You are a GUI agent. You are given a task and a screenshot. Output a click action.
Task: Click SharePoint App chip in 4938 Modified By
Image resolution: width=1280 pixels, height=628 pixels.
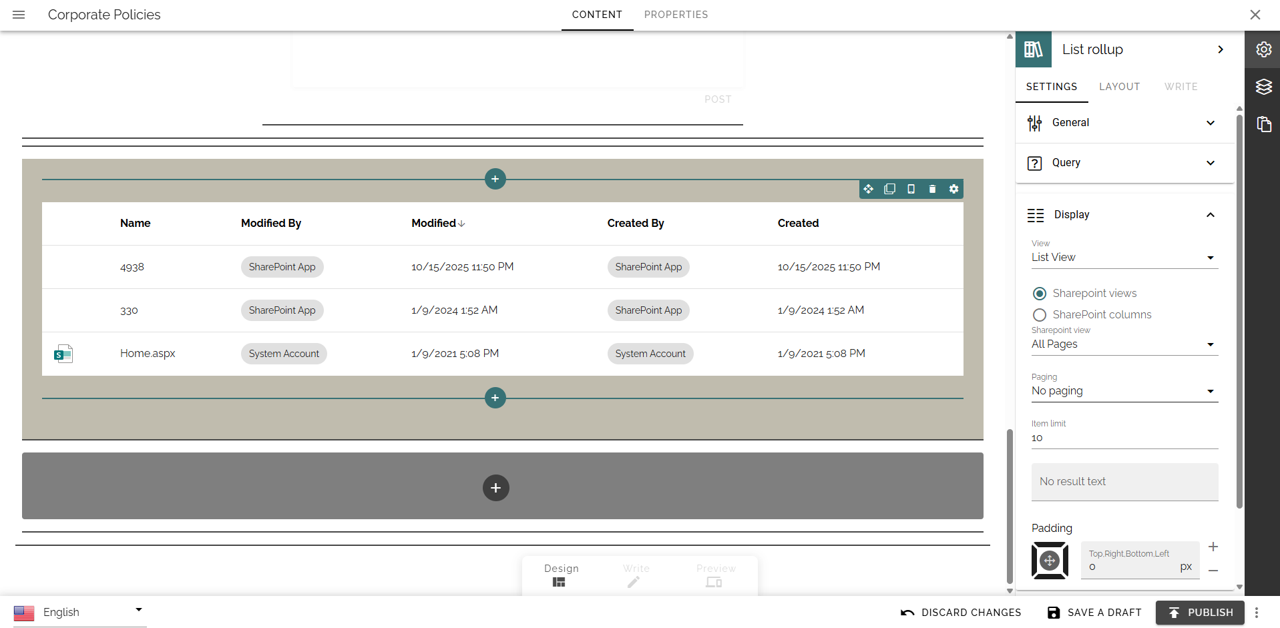(282, 267)
